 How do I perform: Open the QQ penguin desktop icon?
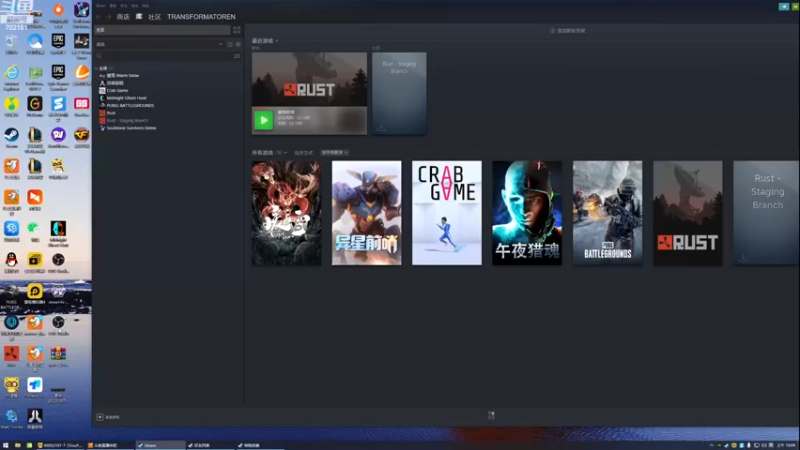click(x=12, y=262)
